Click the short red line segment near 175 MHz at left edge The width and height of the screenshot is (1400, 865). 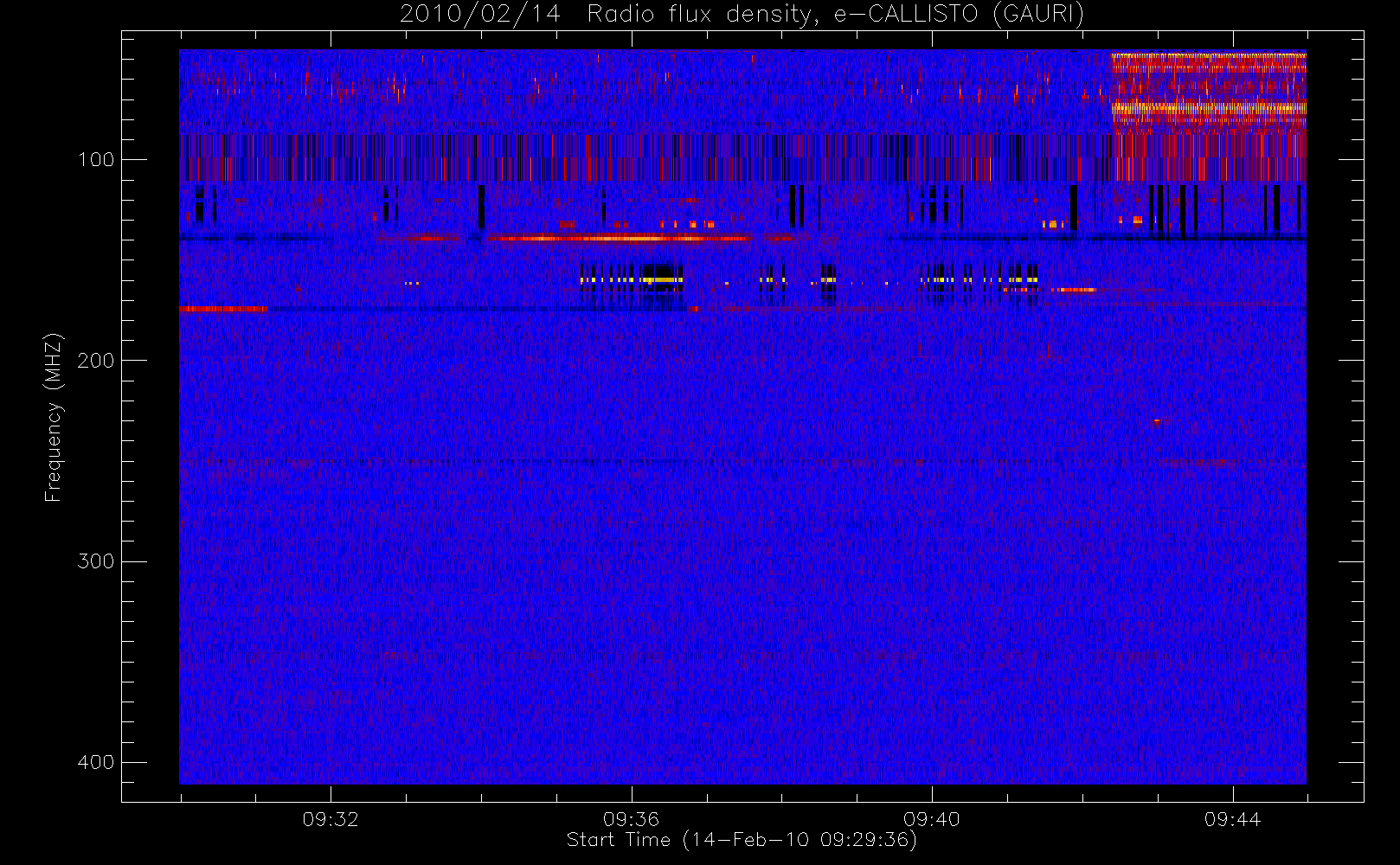tap(223, 309)
